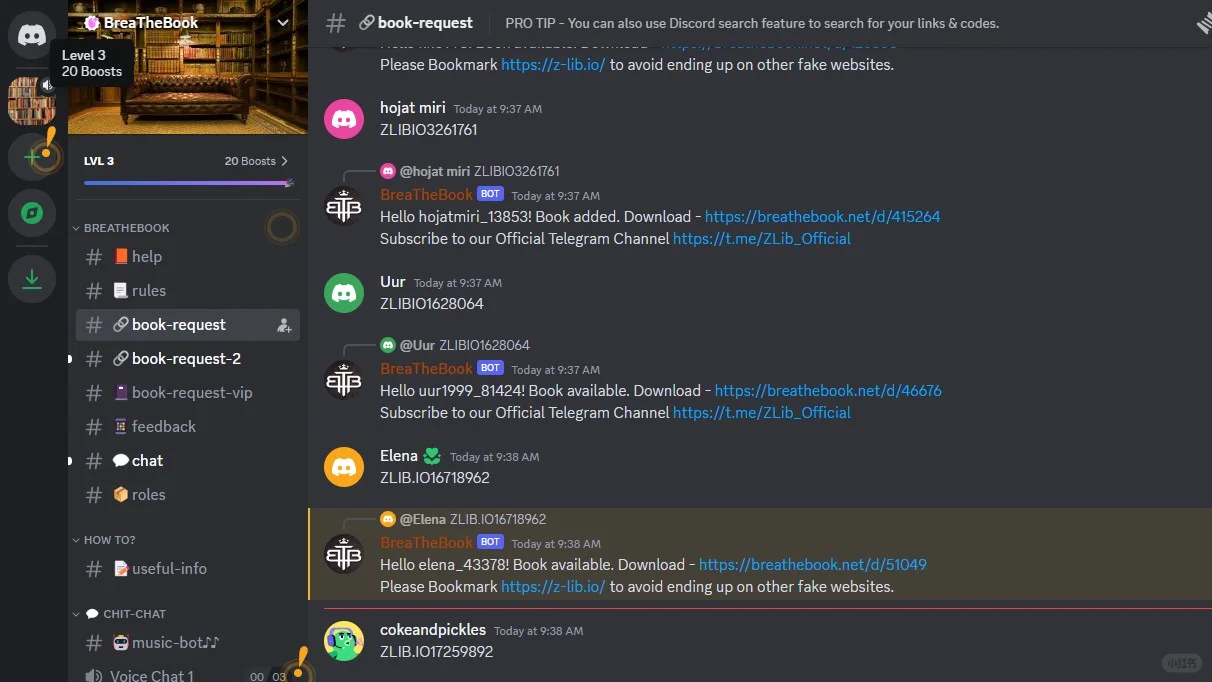Click the BreaTheBook bot avatar replying to Elena
This screenshot has height=682, width=1212.
[344, 554]
